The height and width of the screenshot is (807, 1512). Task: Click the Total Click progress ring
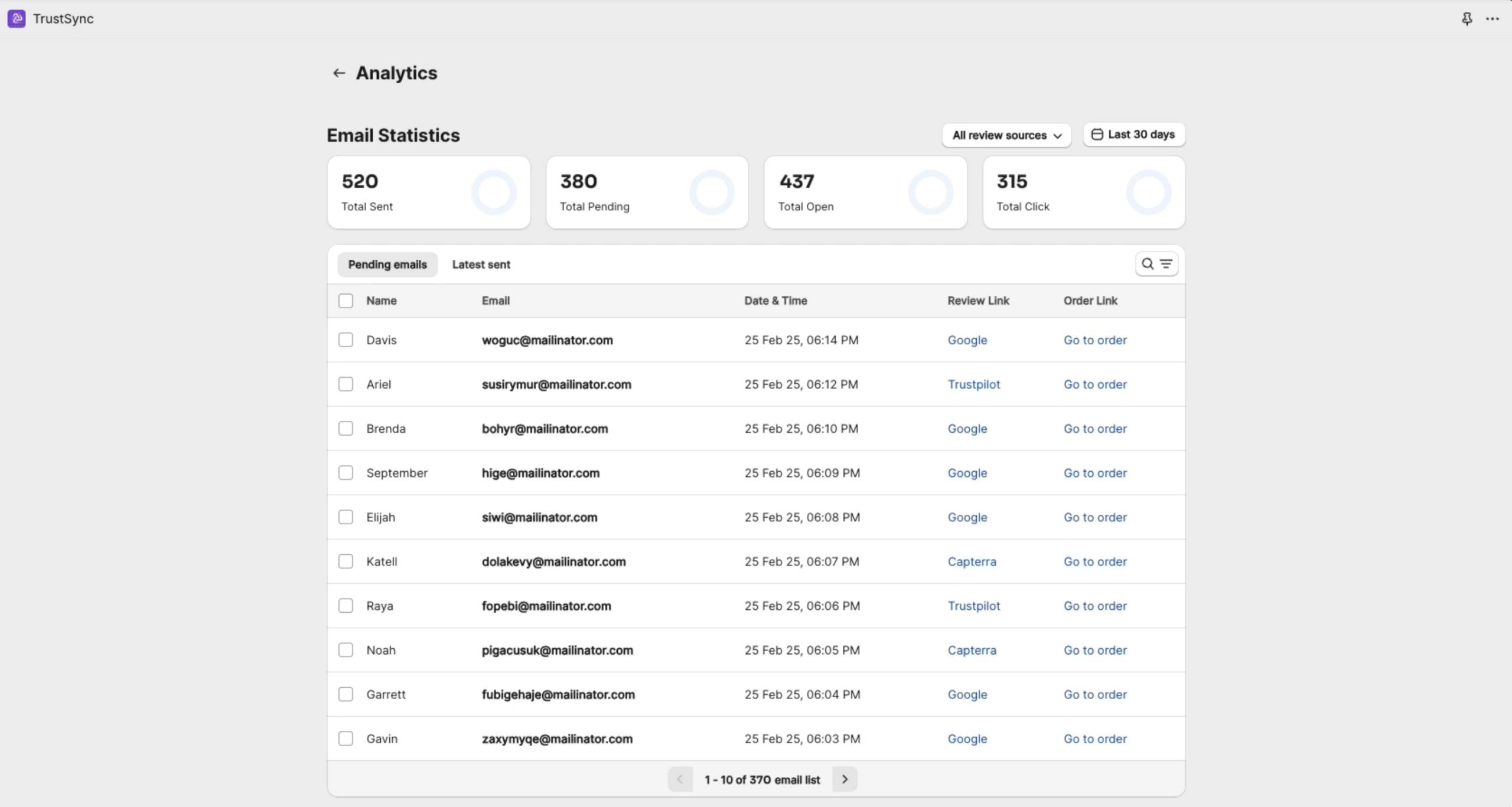[x=1148, y=192]
